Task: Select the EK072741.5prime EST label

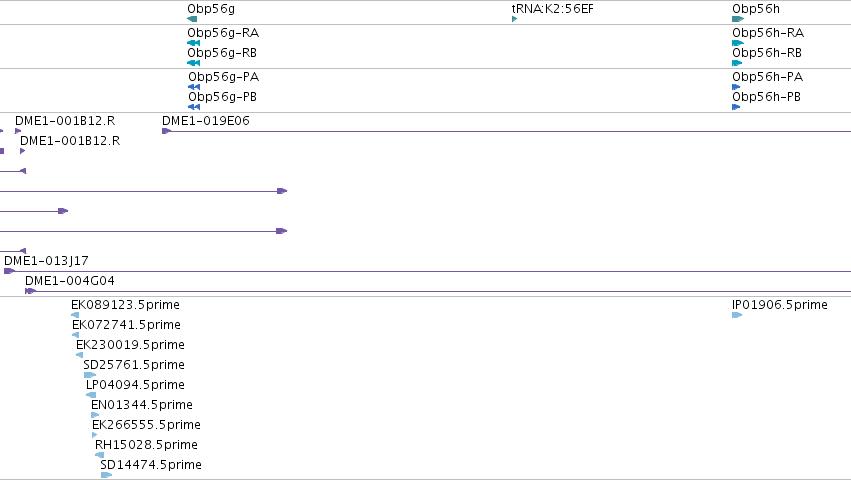Action: point(126,325)
